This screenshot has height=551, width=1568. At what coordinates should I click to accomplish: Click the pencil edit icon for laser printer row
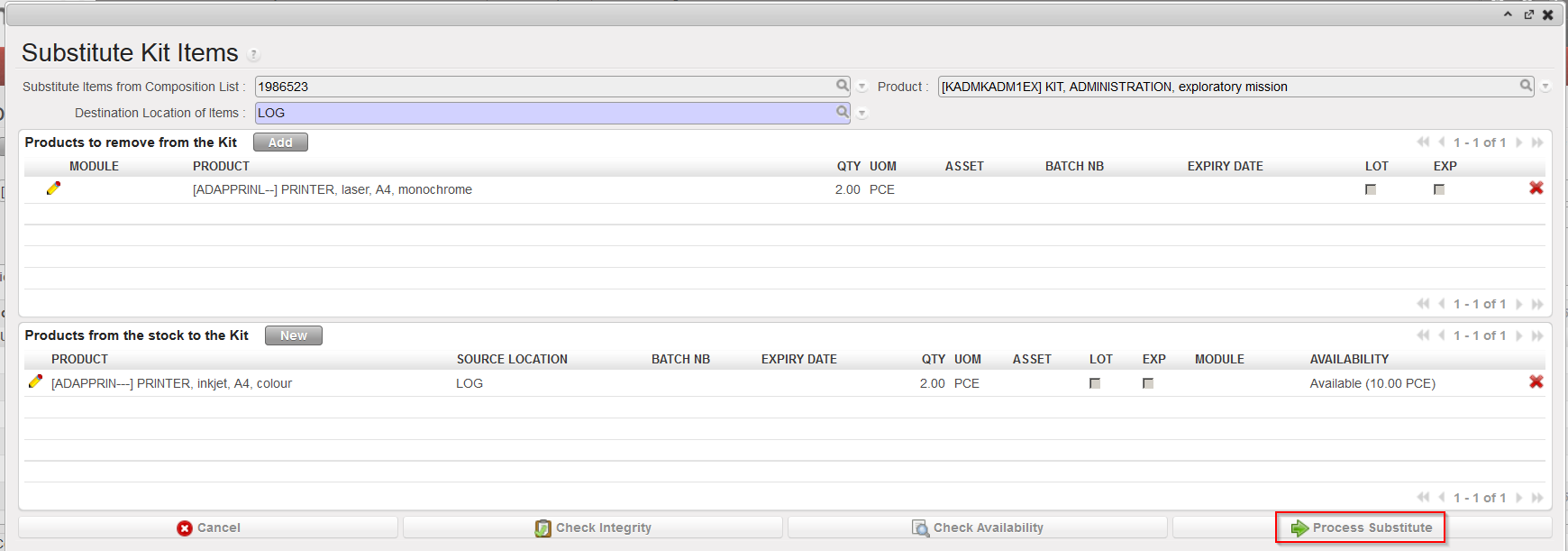click(x=53, y=188)
